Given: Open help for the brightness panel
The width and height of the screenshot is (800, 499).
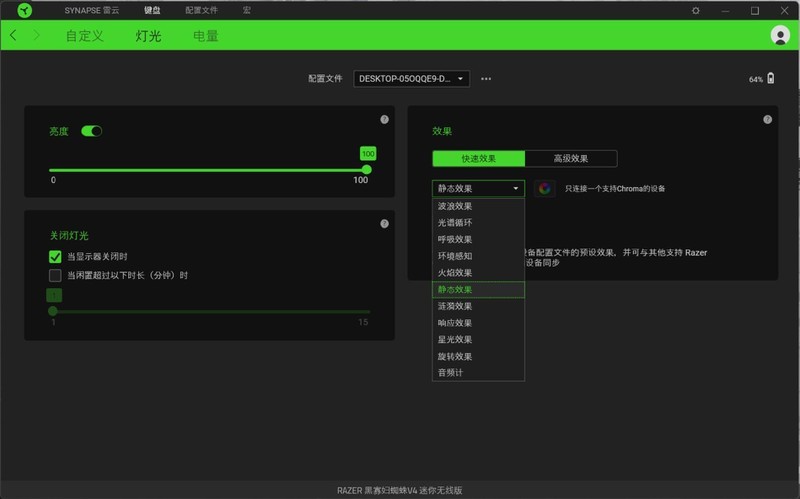Looking at the screenshot, I should pos(384,119).
